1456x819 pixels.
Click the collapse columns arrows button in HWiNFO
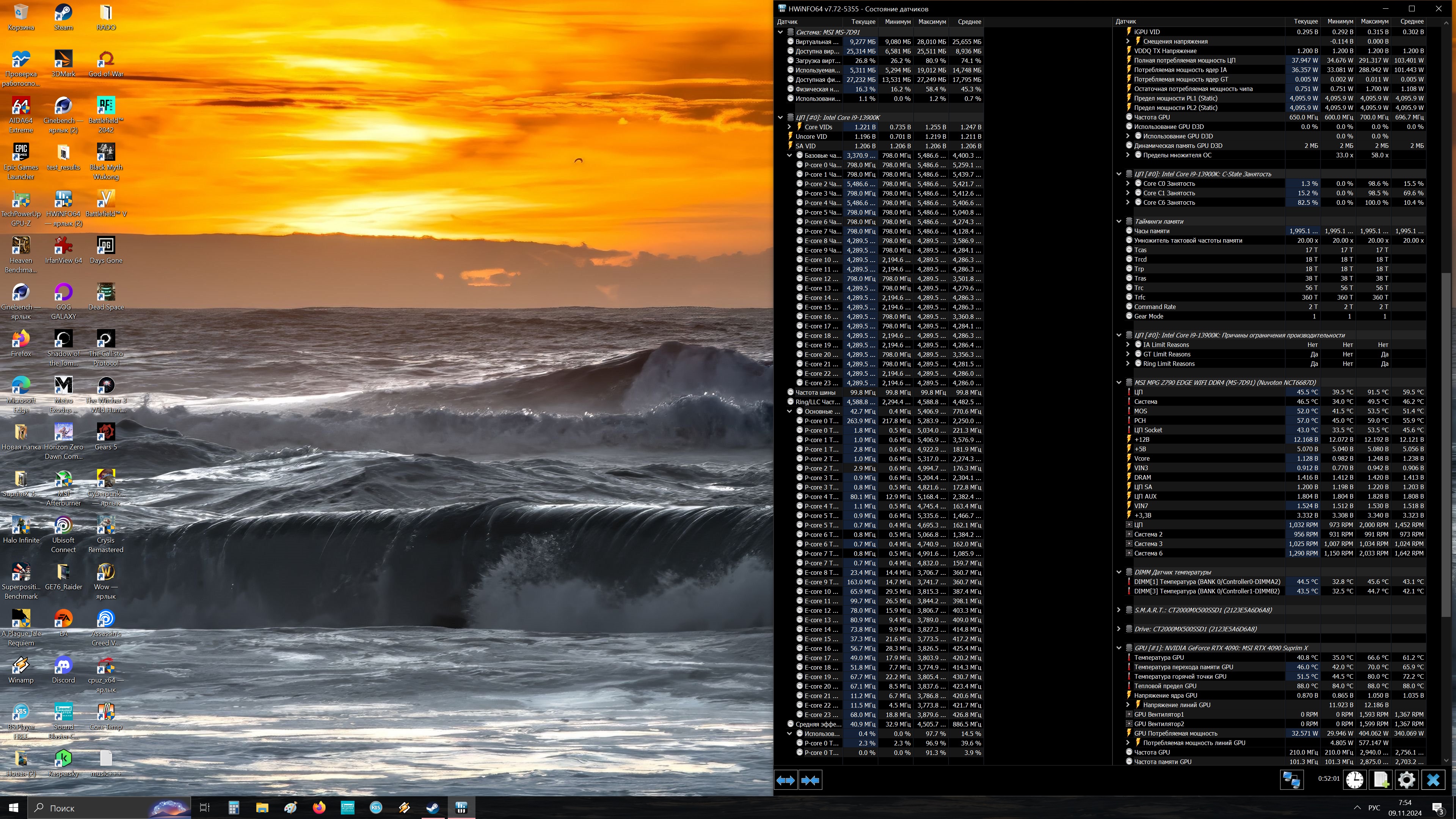tap(810, 780)
